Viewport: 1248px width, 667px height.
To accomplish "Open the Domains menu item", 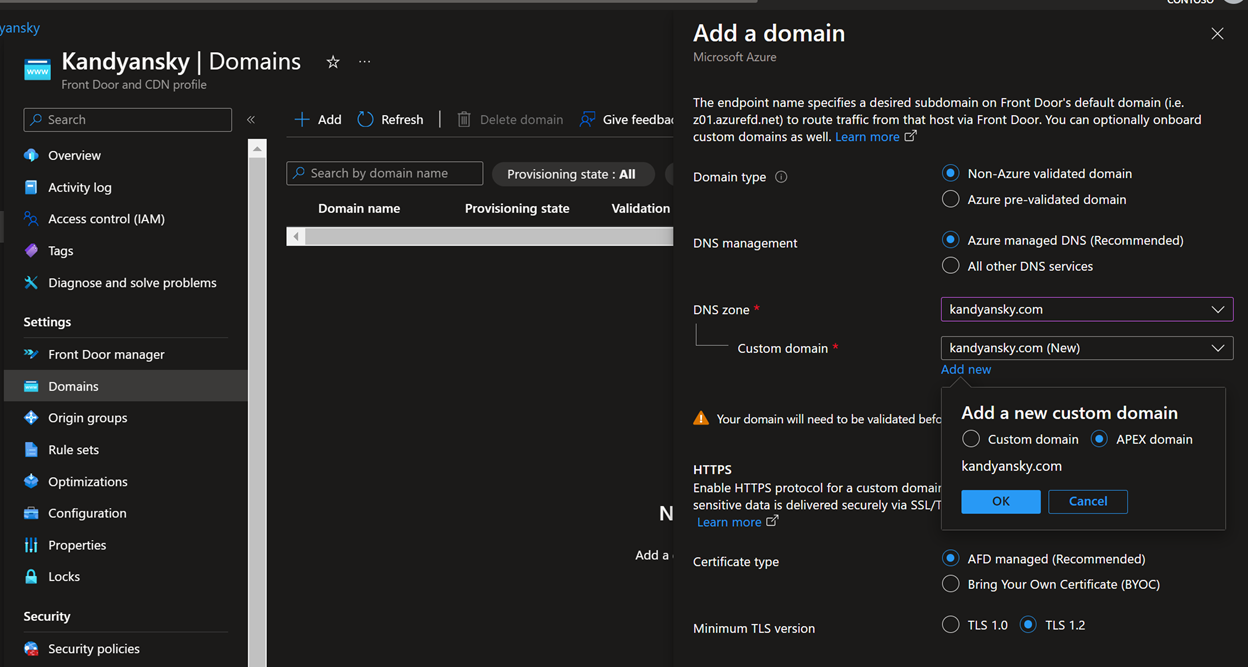I will pyautogui.click(x=126, y=386).
